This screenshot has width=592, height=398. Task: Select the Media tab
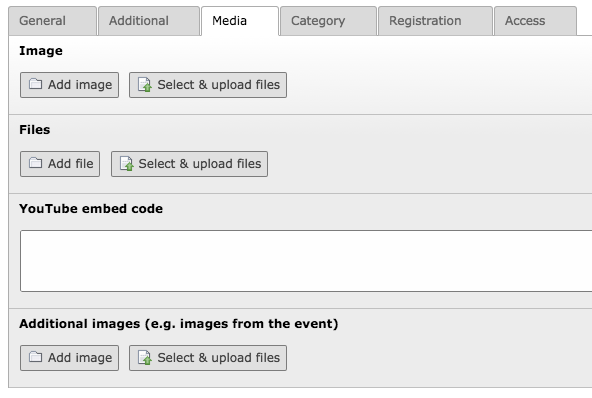240,21
